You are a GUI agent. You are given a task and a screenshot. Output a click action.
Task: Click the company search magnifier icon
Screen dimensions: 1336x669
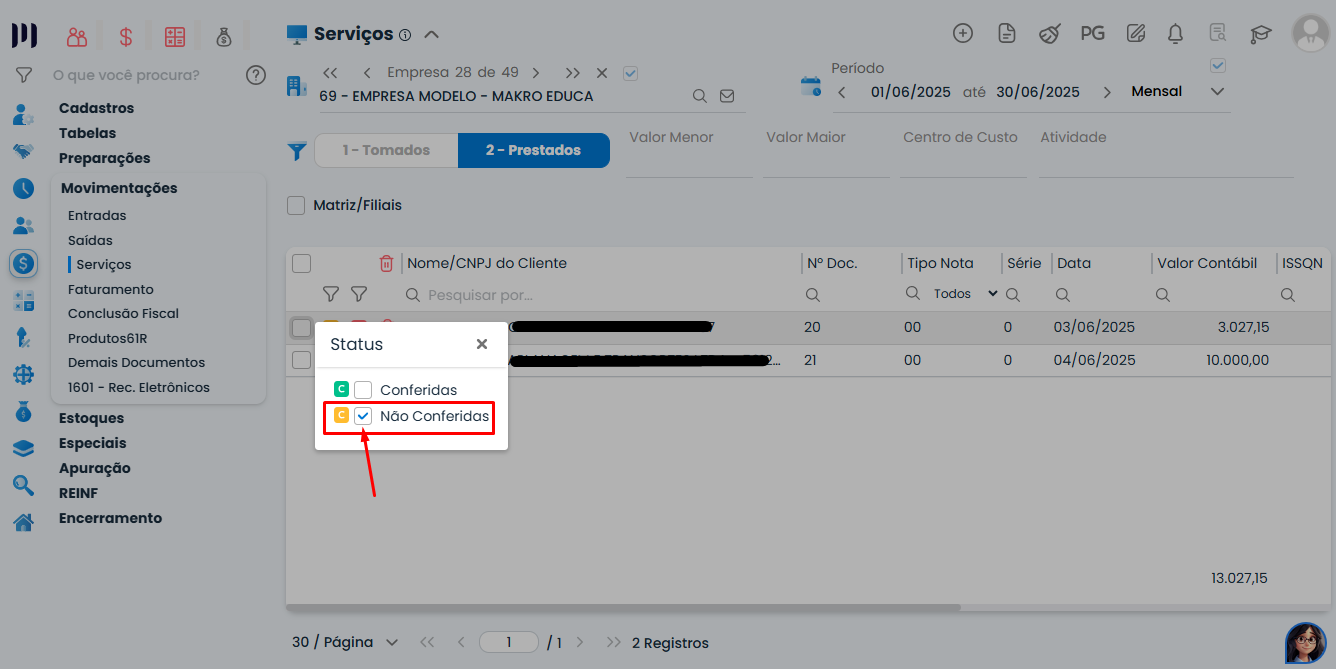(x=701, y=96)
